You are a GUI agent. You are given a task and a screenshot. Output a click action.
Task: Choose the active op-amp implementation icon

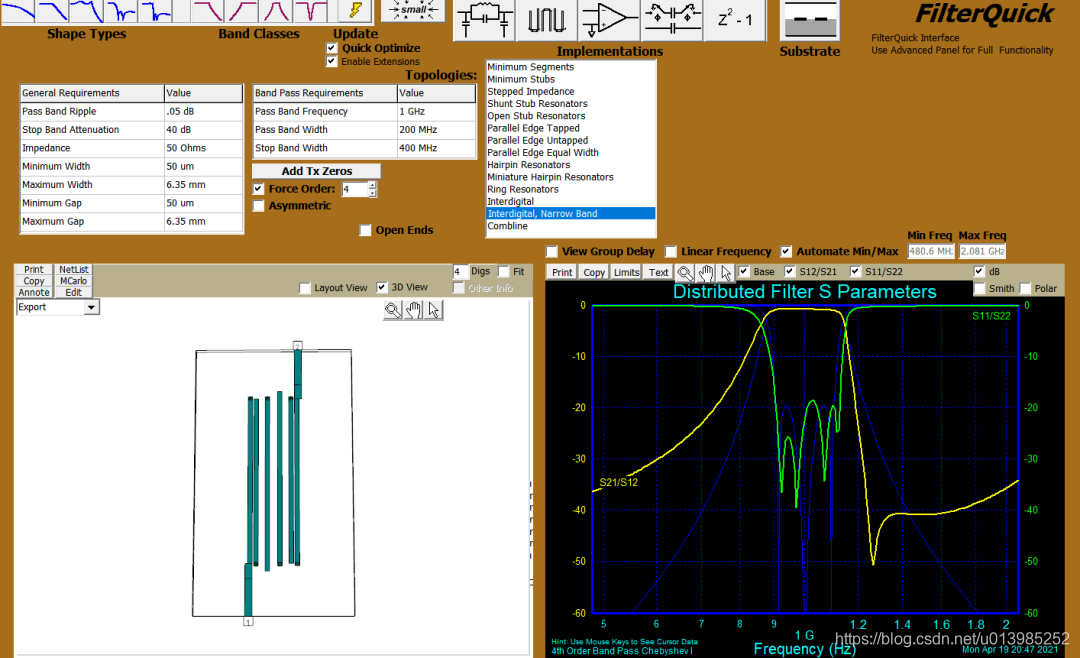click(x=608, y=19)
